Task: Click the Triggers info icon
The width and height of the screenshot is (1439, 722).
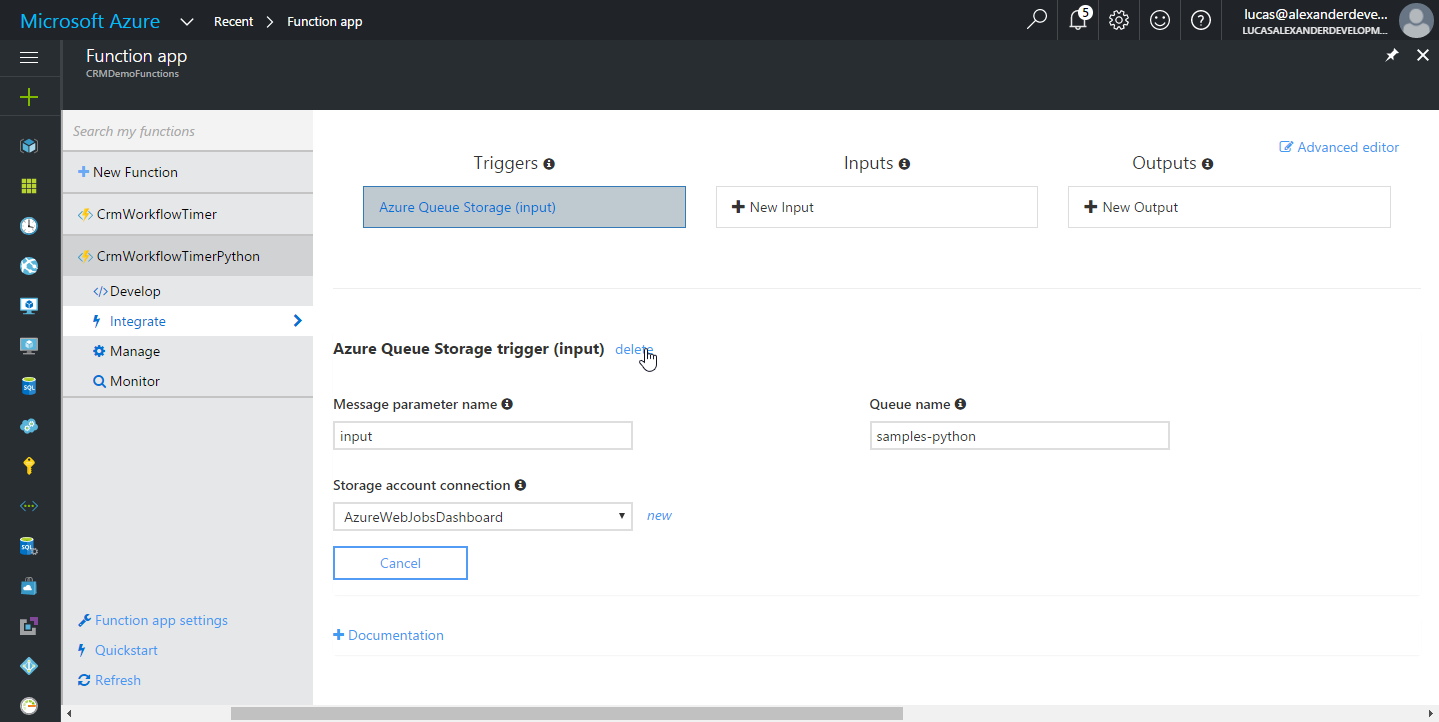Action: pos(549,164)
